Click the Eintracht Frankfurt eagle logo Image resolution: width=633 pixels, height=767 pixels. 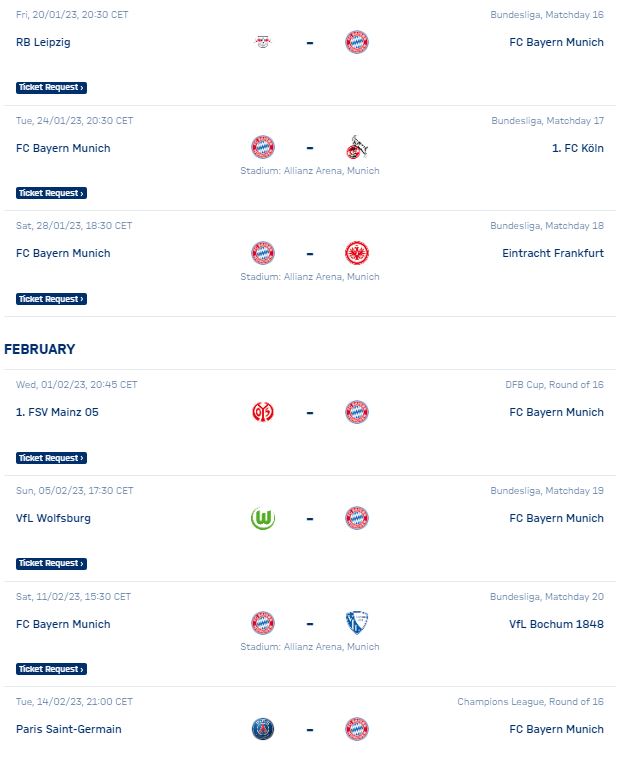pos(357,253)
